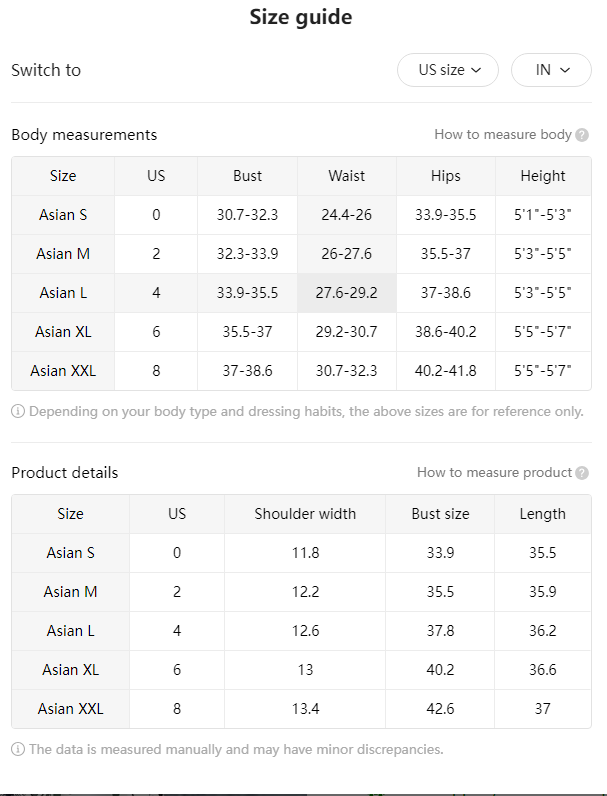Click the Bust size header in product details
The height and width of the screenshot is (796, 607).
click(440, 514)
